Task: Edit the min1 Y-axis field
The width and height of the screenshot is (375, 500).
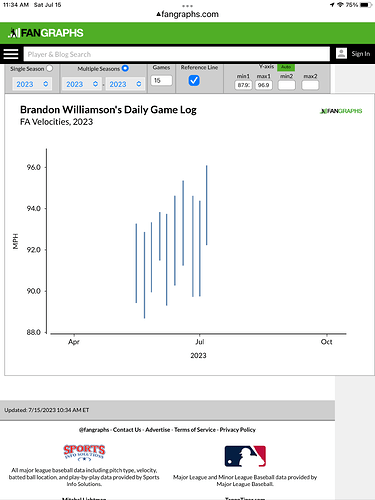Action: (243, 85)
